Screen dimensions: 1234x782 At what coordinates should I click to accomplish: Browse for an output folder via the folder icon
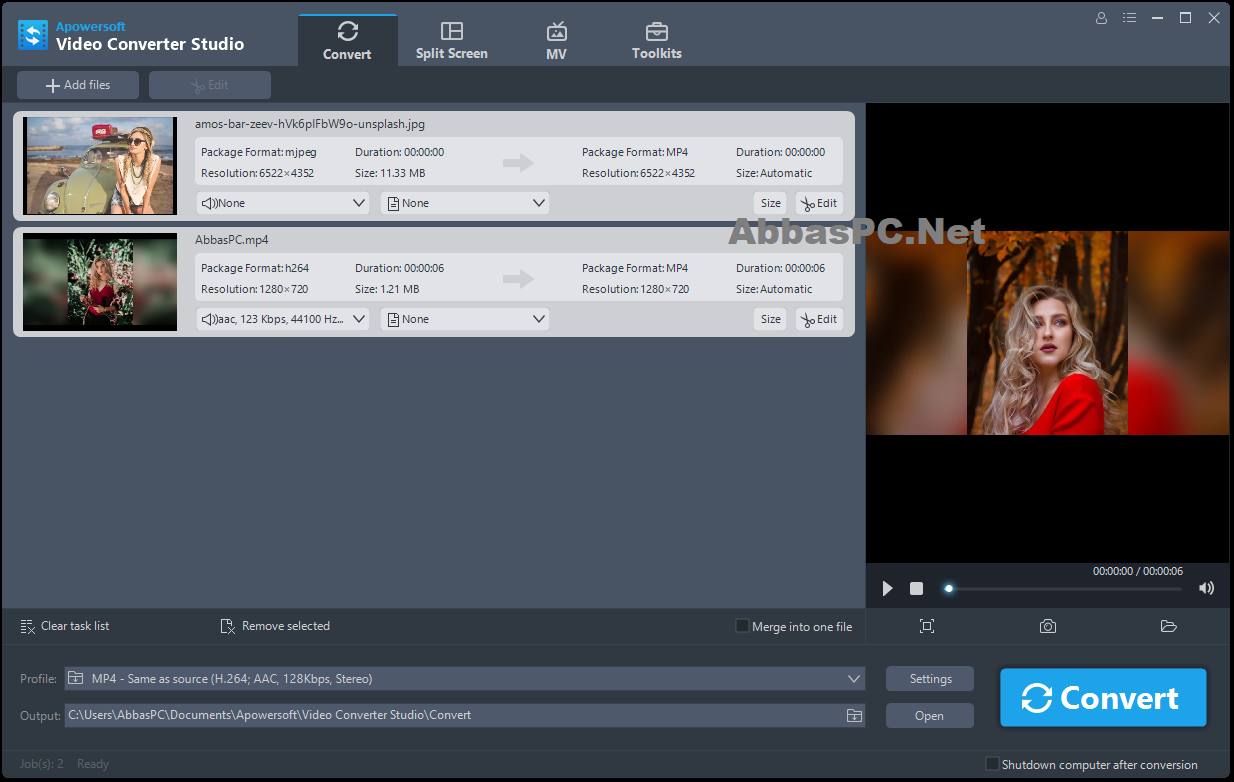tap(854, 715)
